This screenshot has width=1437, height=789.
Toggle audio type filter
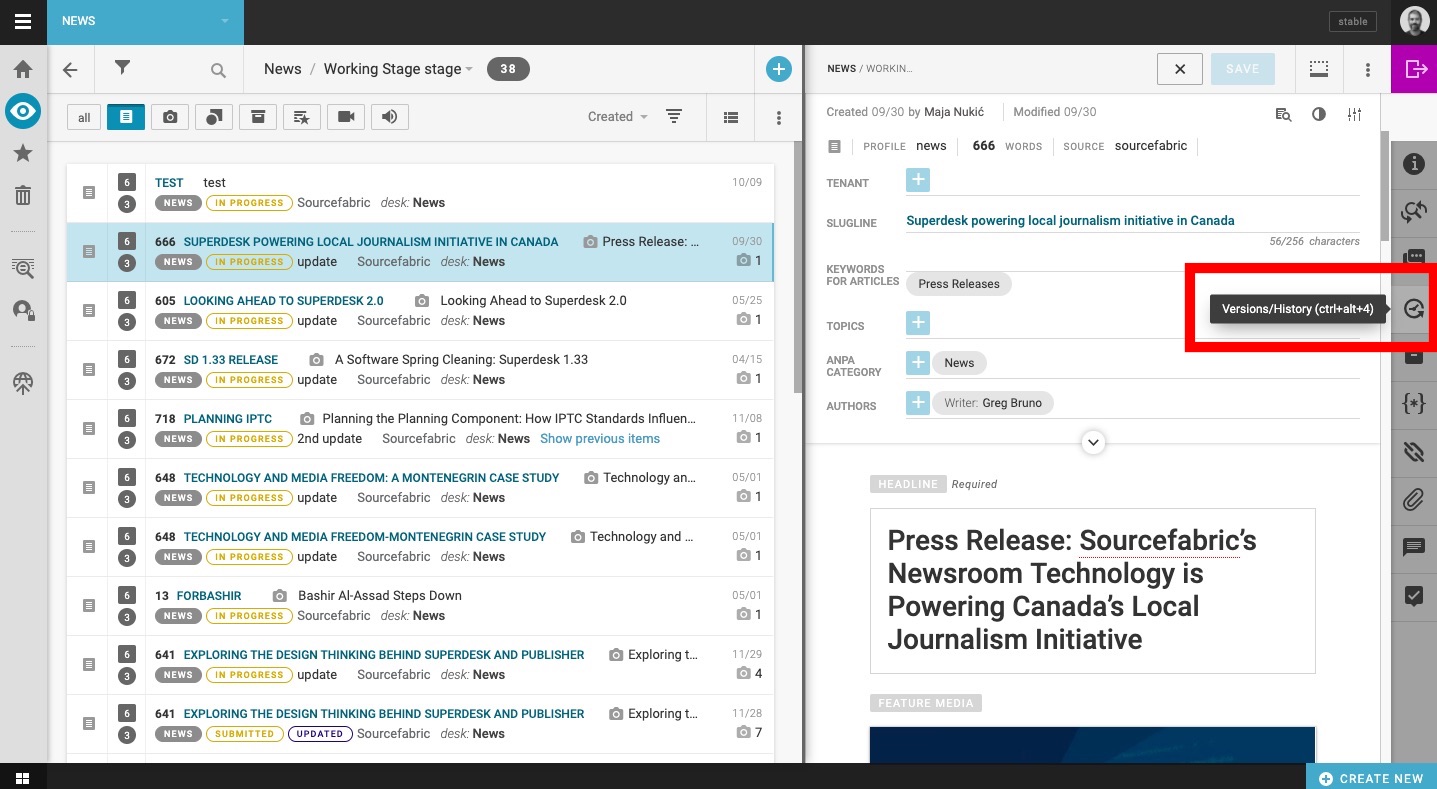(390, 117)
